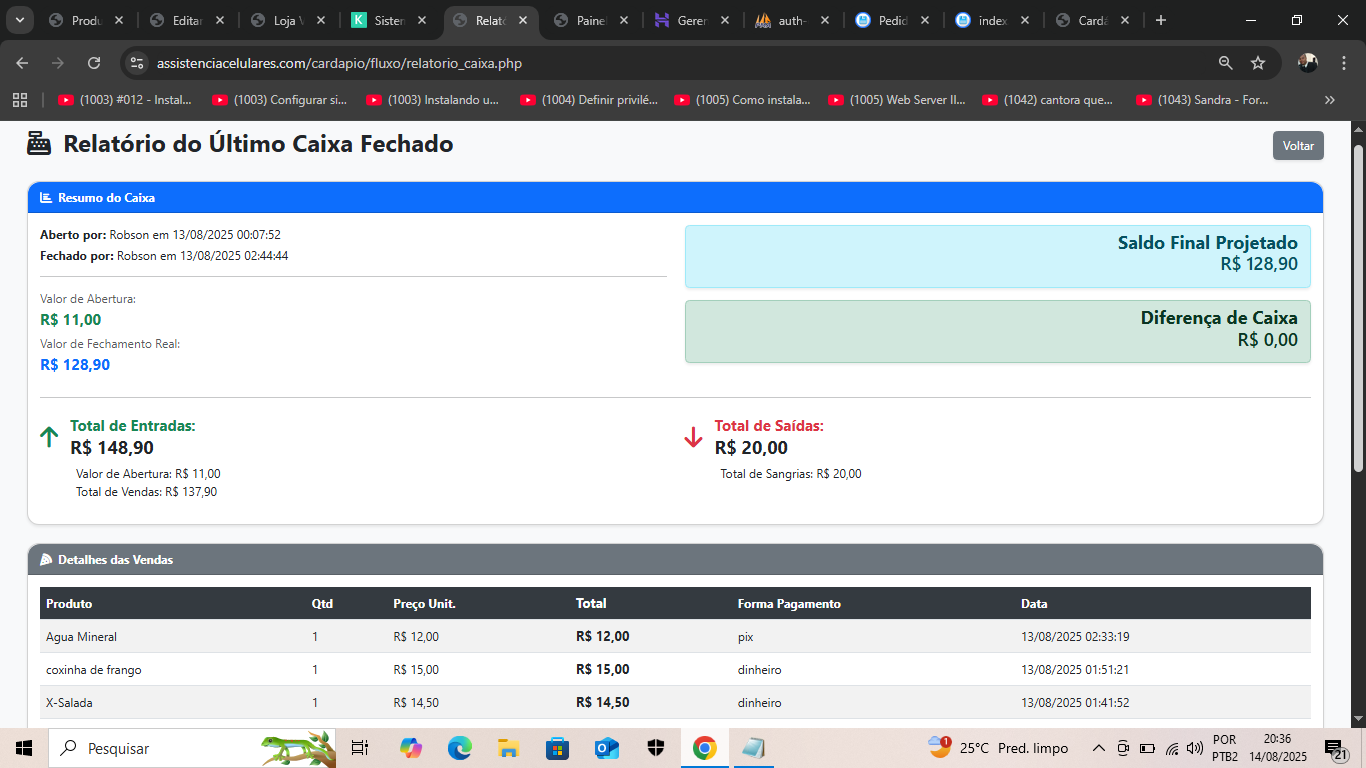Screen dimensions: 1366x768
Task: Click the address bar URL field
Action: (x=680, y=63)
